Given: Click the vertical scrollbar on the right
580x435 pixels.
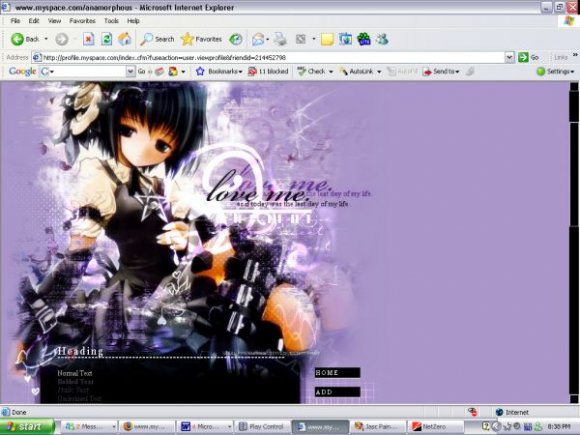Looking at the screenshot, I should [574, 243].
